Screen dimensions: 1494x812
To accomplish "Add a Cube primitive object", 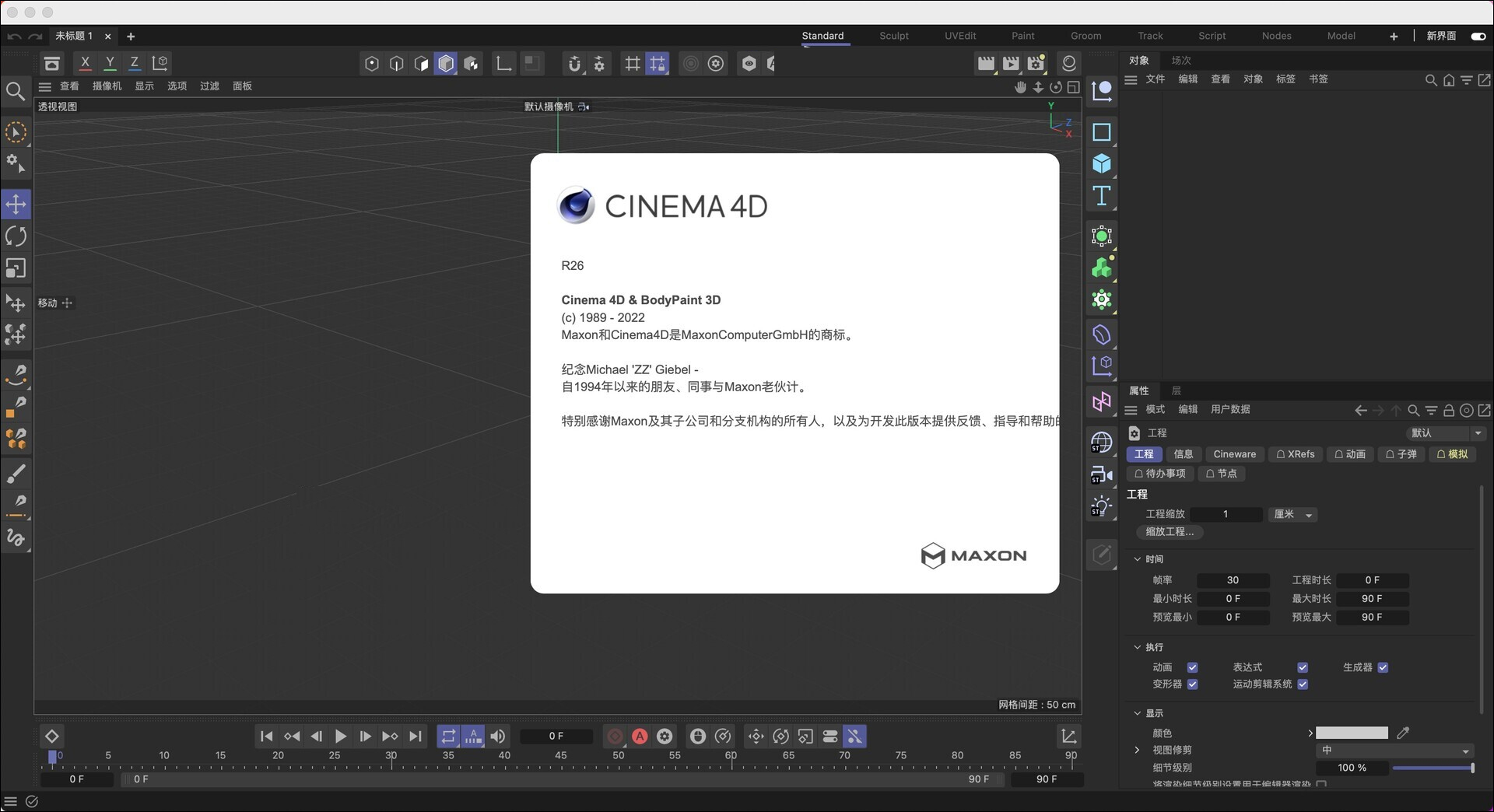I will (1102, 163).
